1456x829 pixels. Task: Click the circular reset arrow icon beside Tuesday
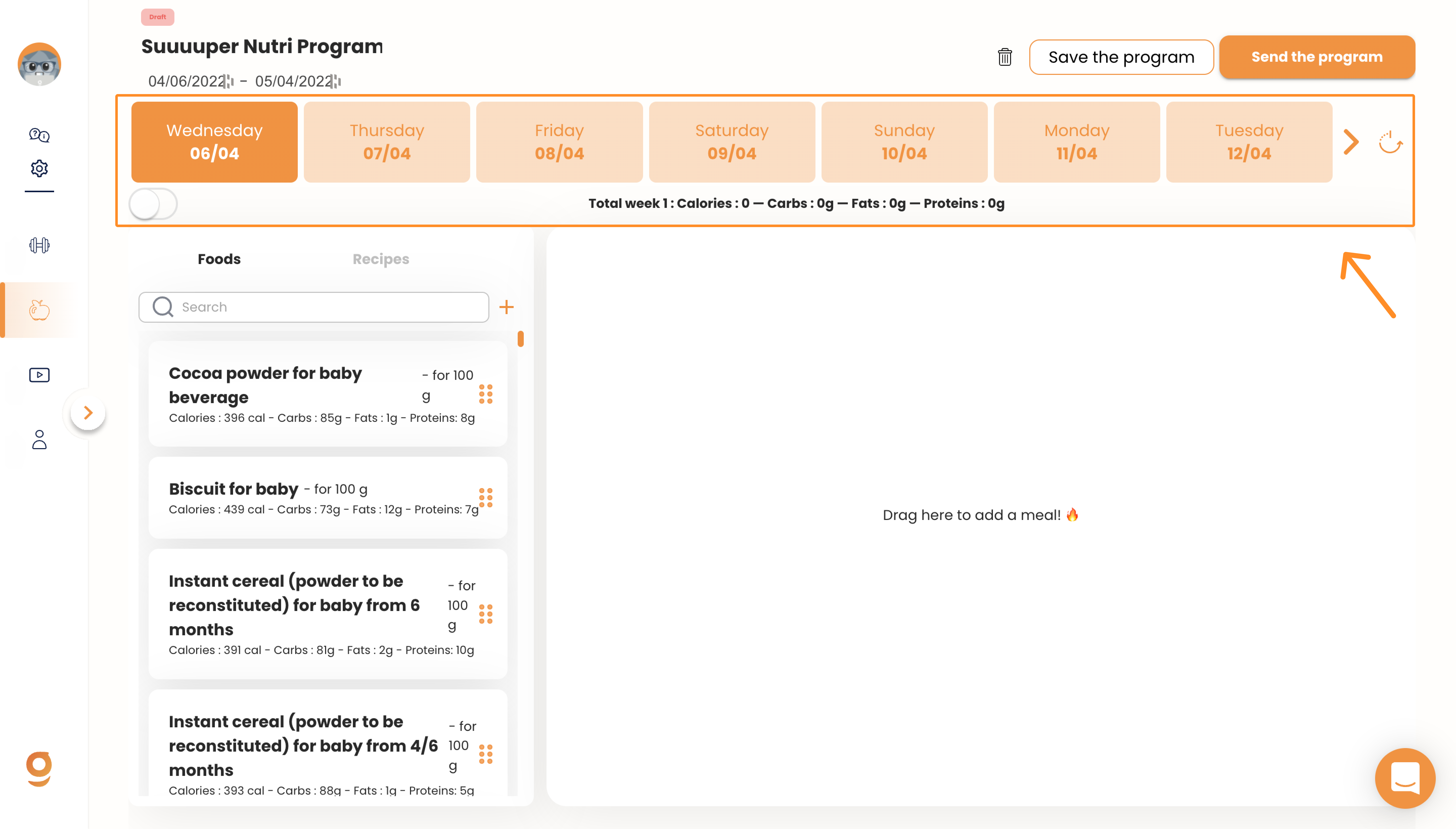(1390, 142)
